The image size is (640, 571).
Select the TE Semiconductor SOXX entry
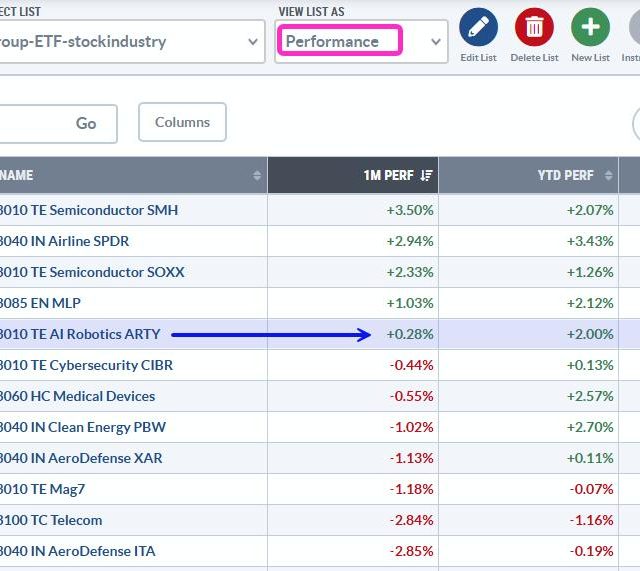93,272
